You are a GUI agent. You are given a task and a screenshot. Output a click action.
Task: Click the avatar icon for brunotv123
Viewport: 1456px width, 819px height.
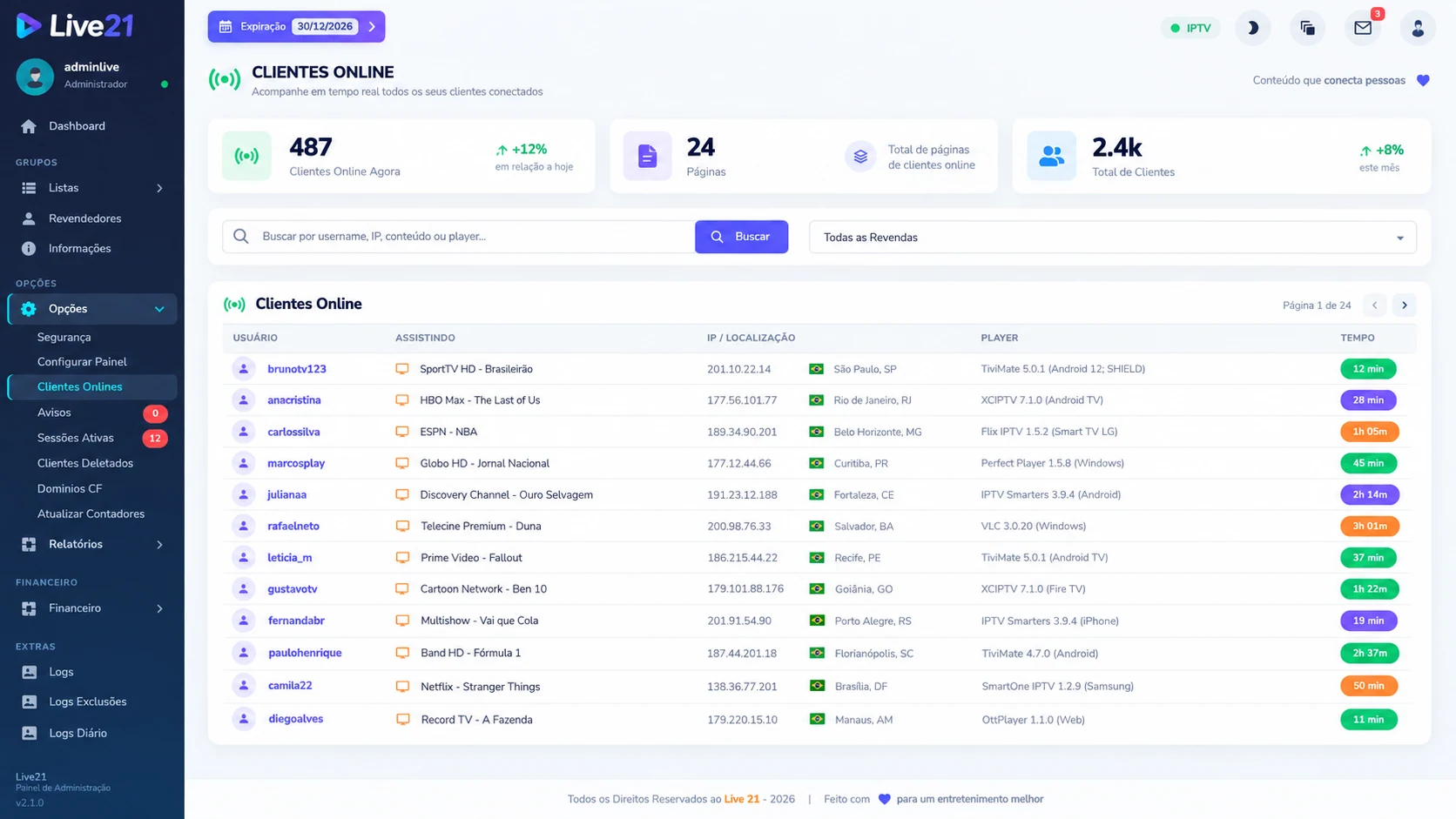(244, 369)
